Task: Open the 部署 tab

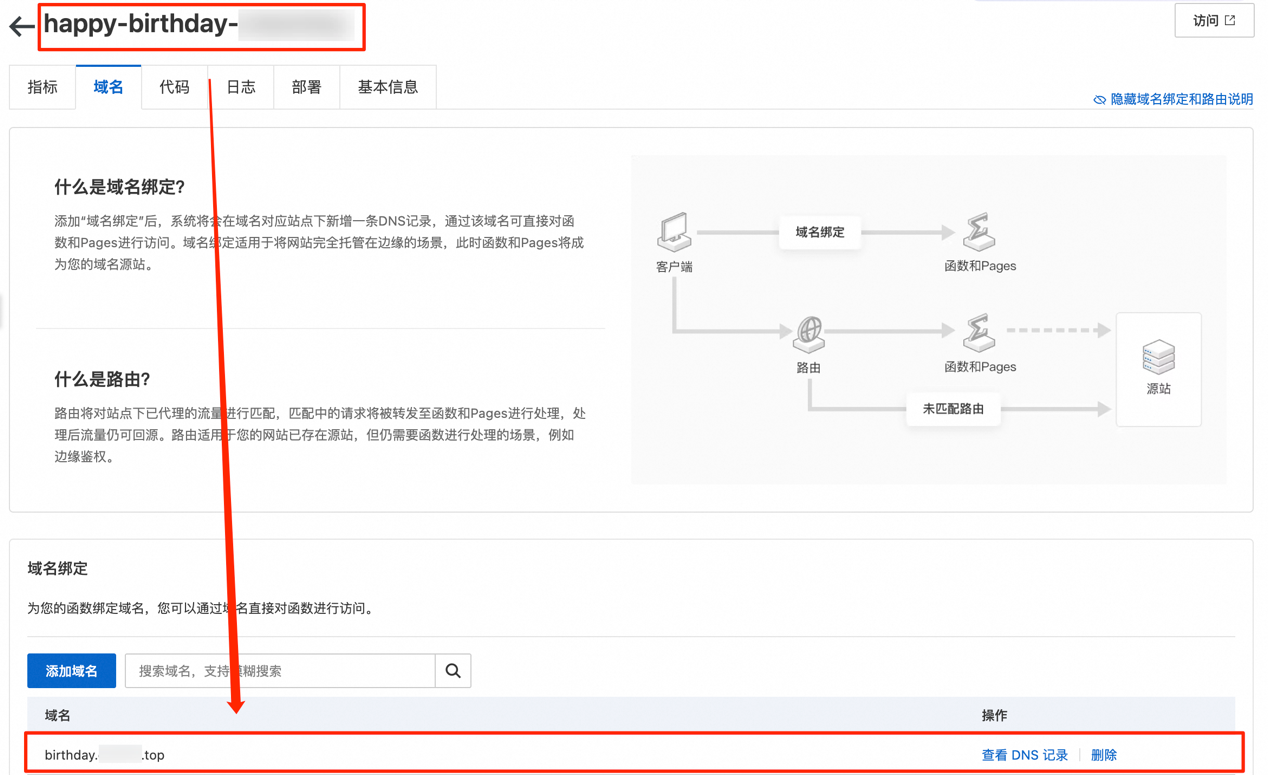Action: click(306, 87)
